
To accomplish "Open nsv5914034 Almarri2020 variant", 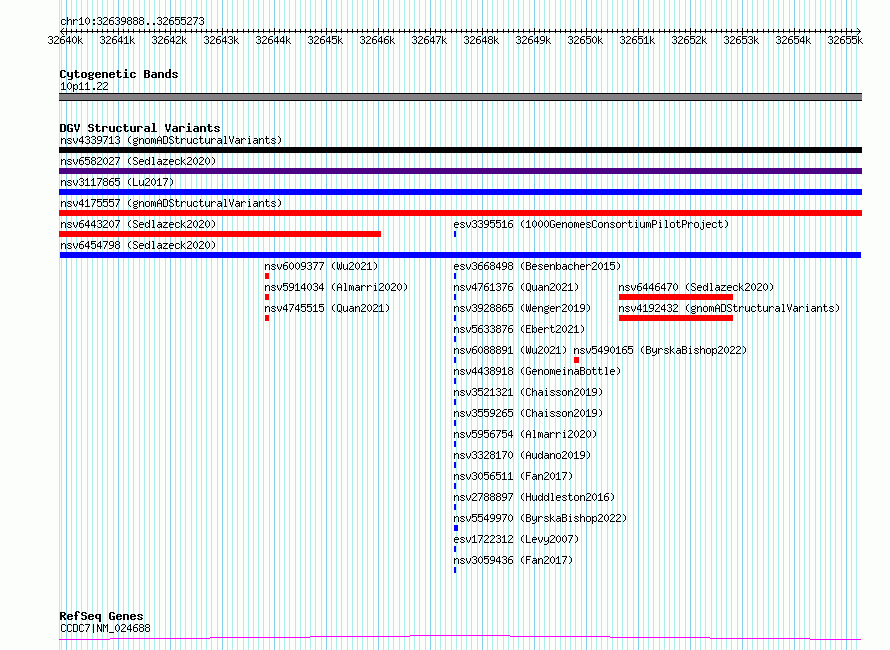I will [336, 287].
